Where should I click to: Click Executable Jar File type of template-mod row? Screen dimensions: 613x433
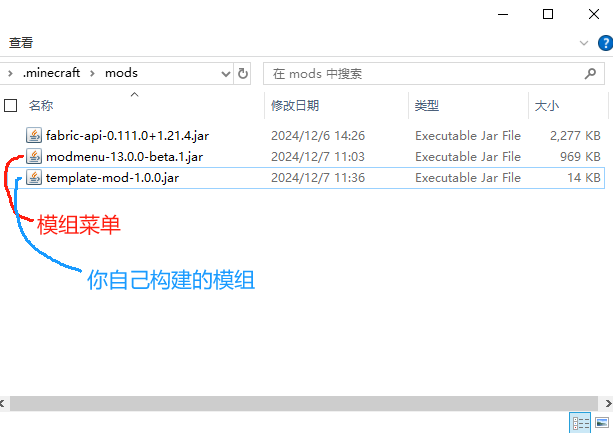tap(468, 178)
